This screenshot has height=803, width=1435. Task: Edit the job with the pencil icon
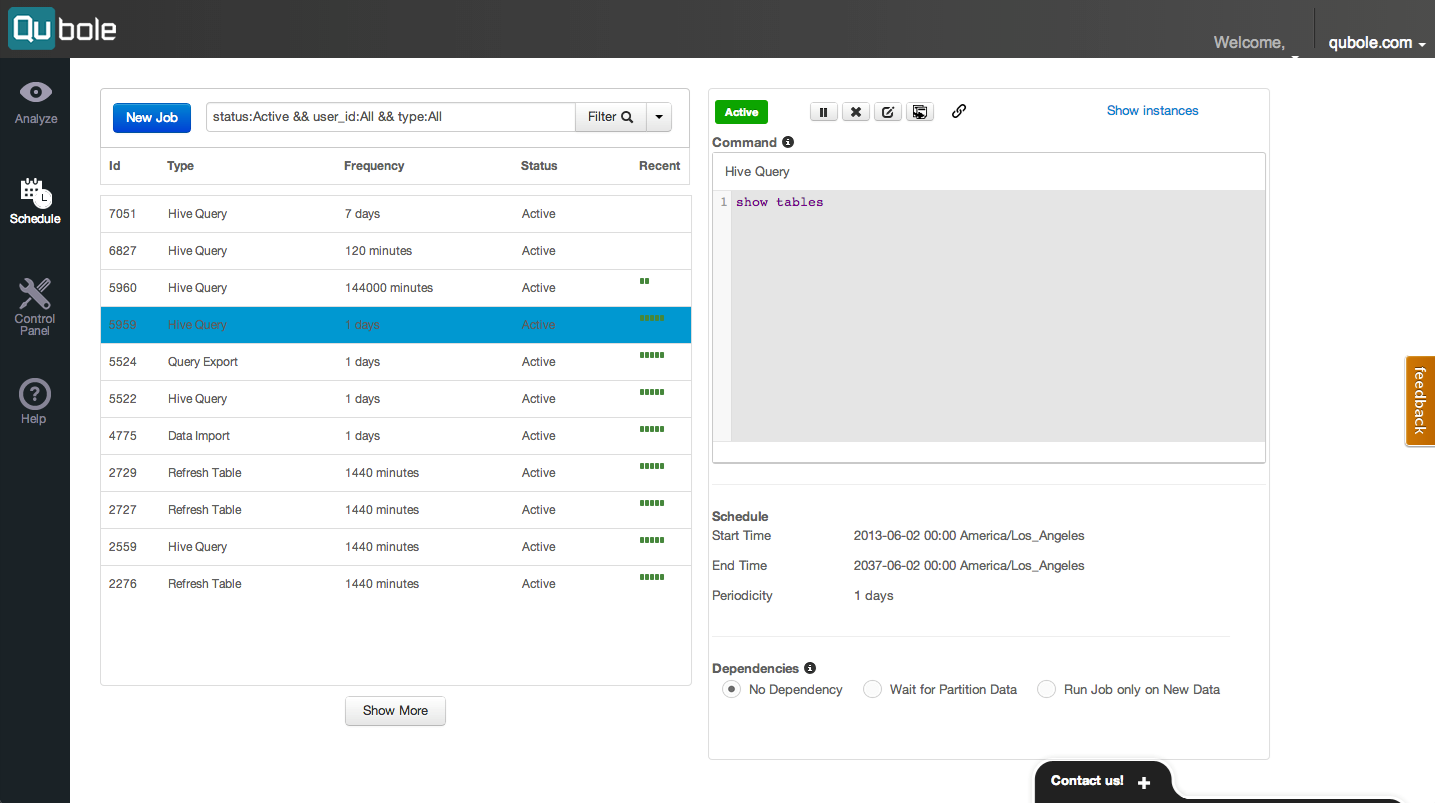(888, 112)
